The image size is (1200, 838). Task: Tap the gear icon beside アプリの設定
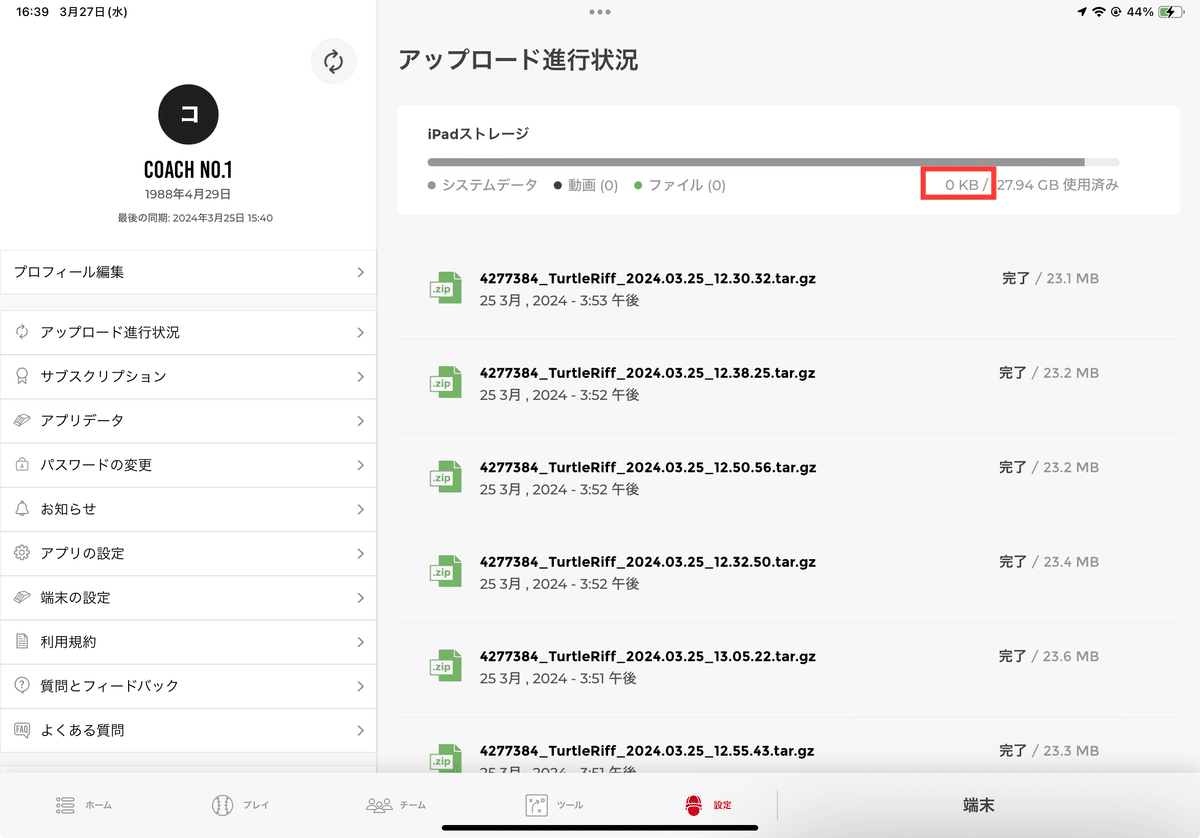tap(22, 553)
